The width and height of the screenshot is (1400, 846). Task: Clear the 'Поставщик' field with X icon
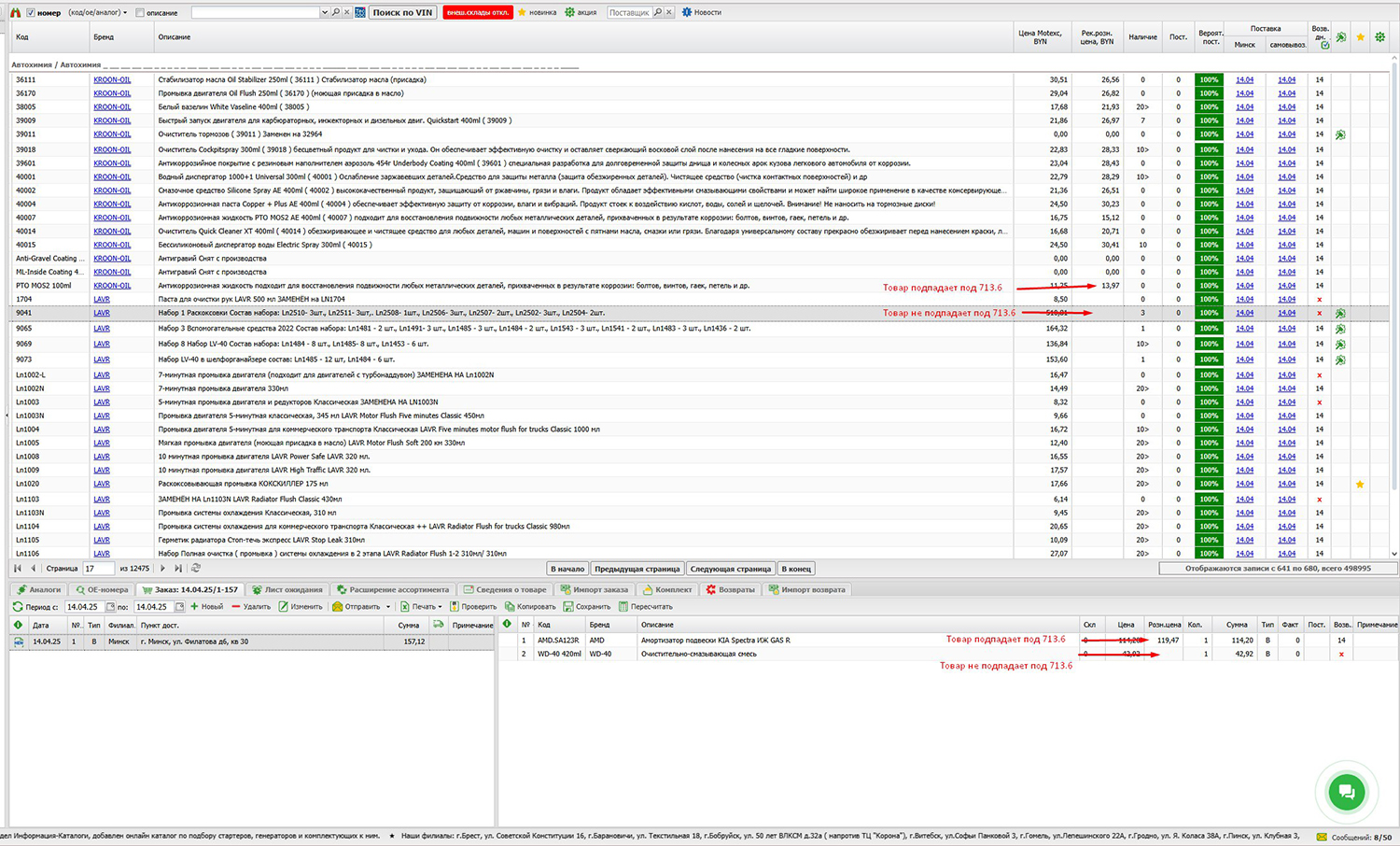(669, 12)
